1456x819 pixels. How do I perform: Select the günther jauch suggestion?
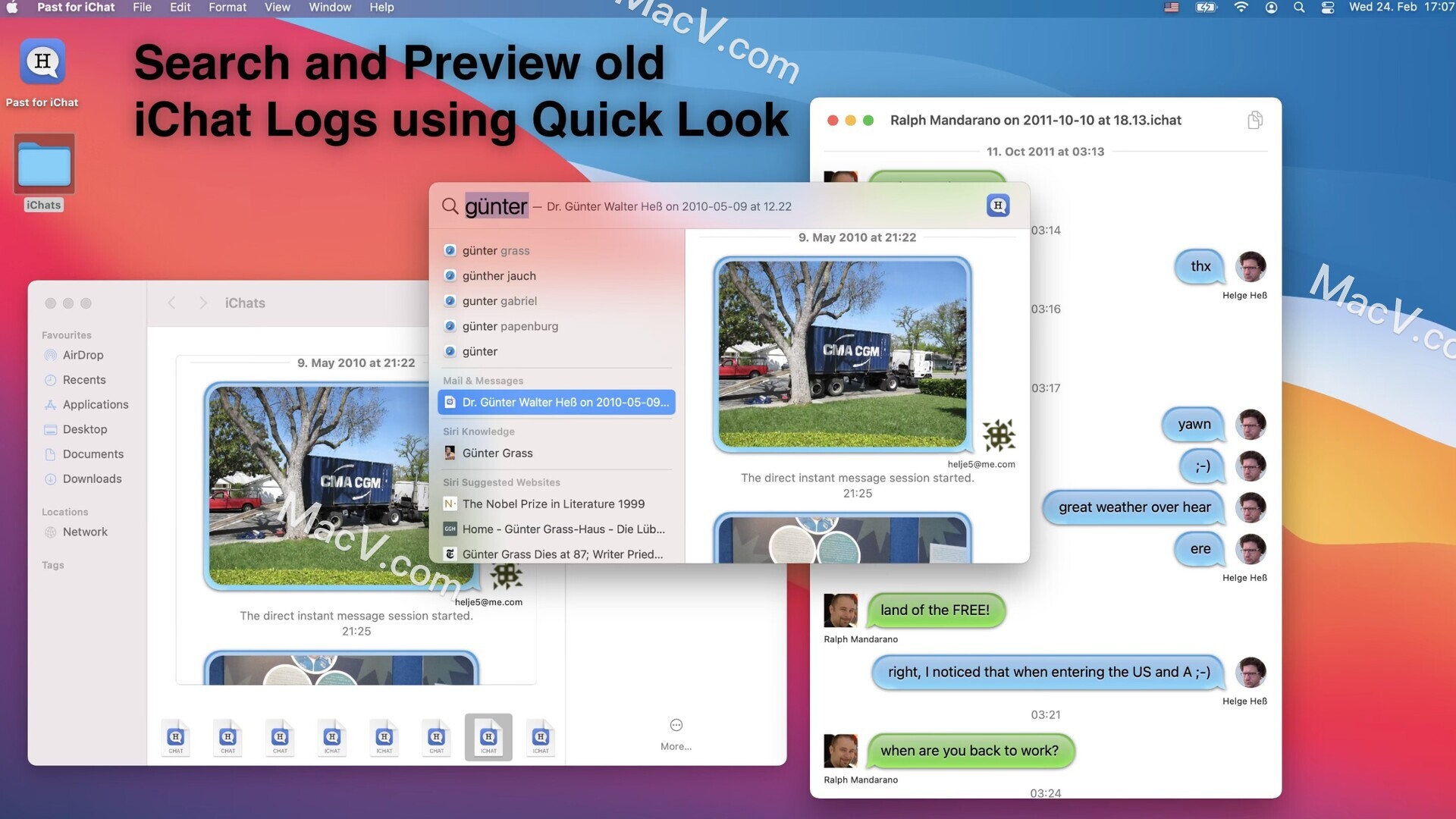557,276
